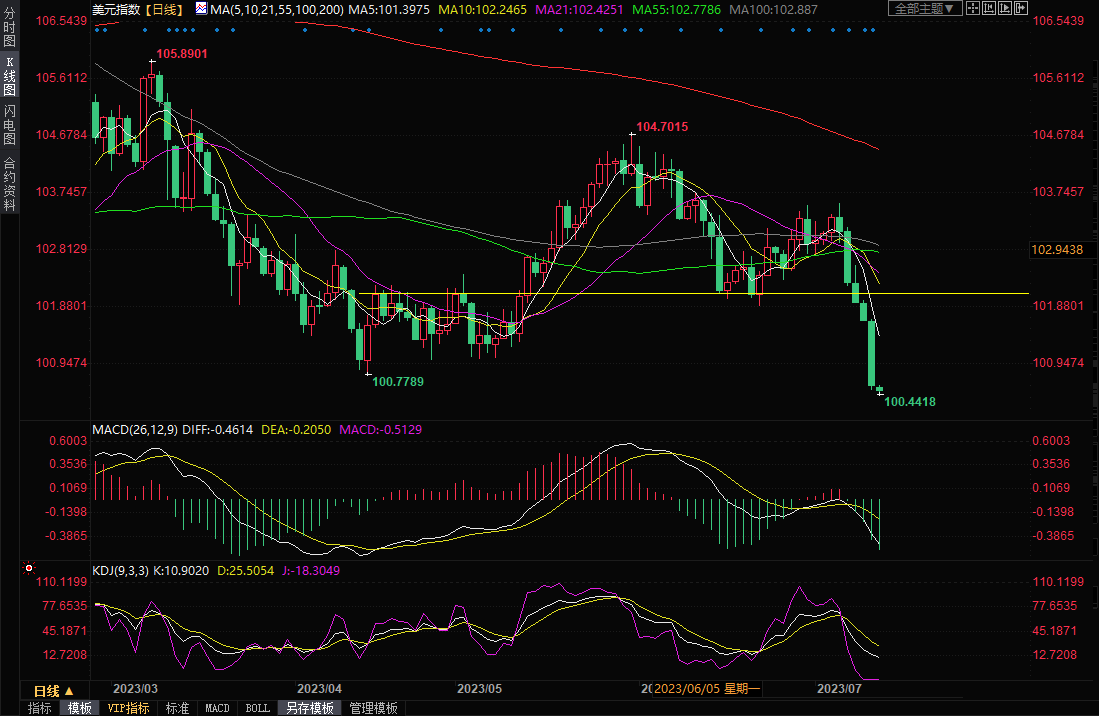This screenshot has width=1099, height=716.
Task: Apply the BOLL indicator template
Action: 257,708
